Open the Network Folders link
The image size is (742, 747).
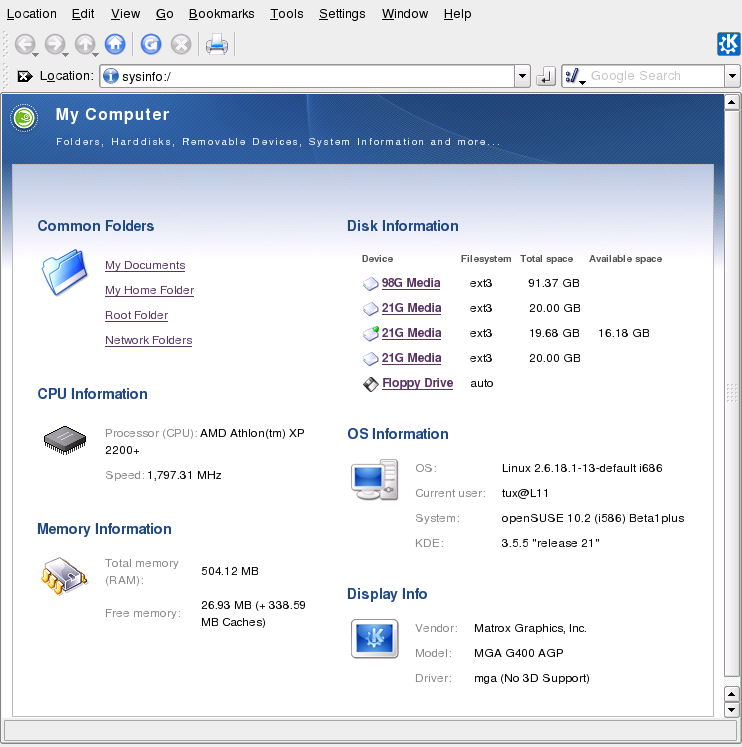tap(149, 340)
